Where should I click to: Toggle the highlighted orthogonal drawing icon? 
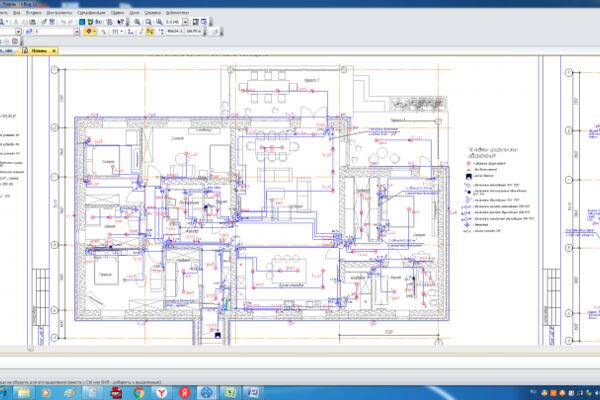coord(149,31)
